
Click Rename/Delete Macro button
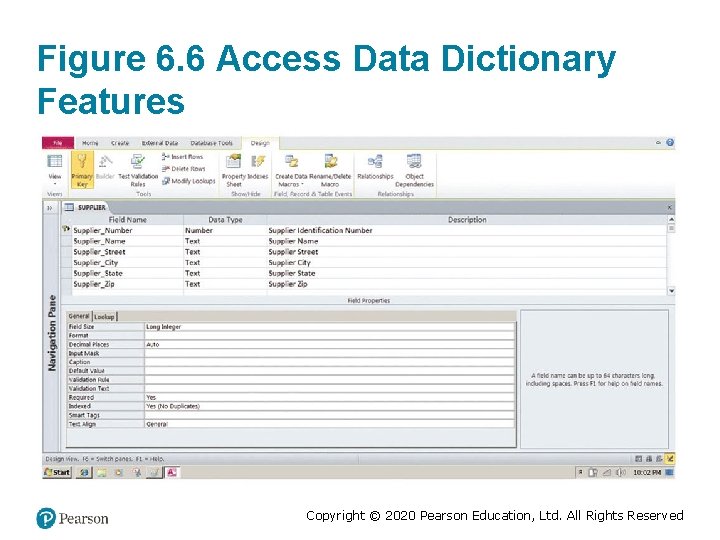click(x=330, y=170)
